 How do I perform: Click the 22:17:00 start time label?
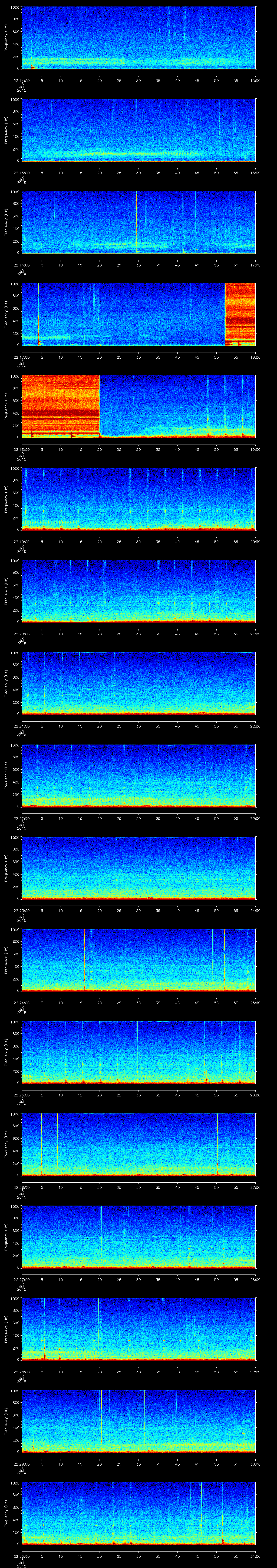point(21,357)
